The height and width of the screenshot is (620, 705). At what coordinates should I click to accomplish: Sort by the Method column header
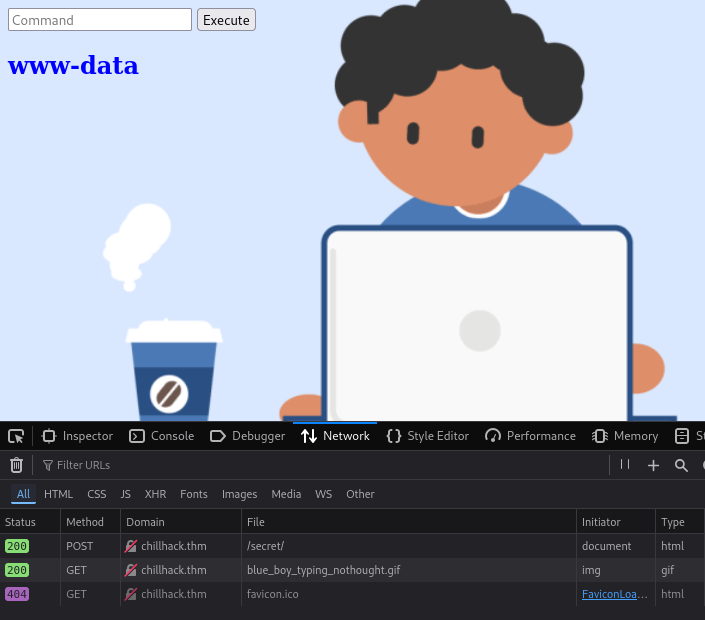[90, 522]
